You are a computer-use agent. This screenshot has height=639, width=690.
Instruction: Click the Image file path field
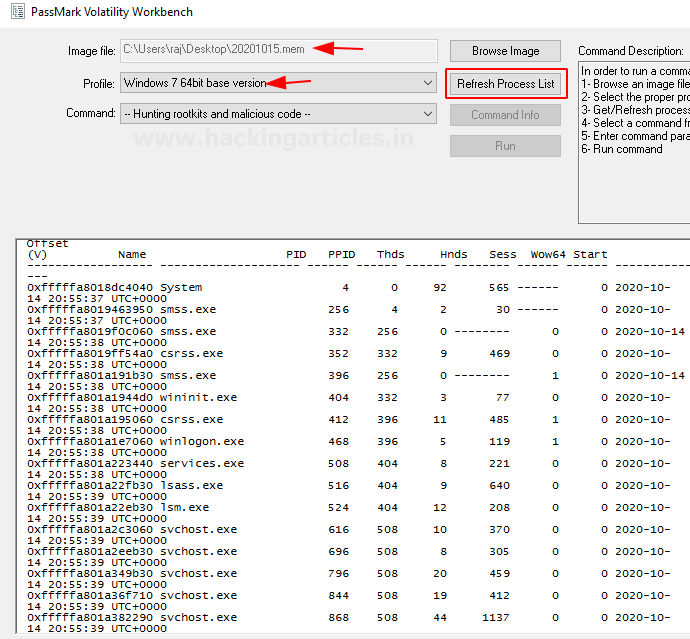coord(278,50)
